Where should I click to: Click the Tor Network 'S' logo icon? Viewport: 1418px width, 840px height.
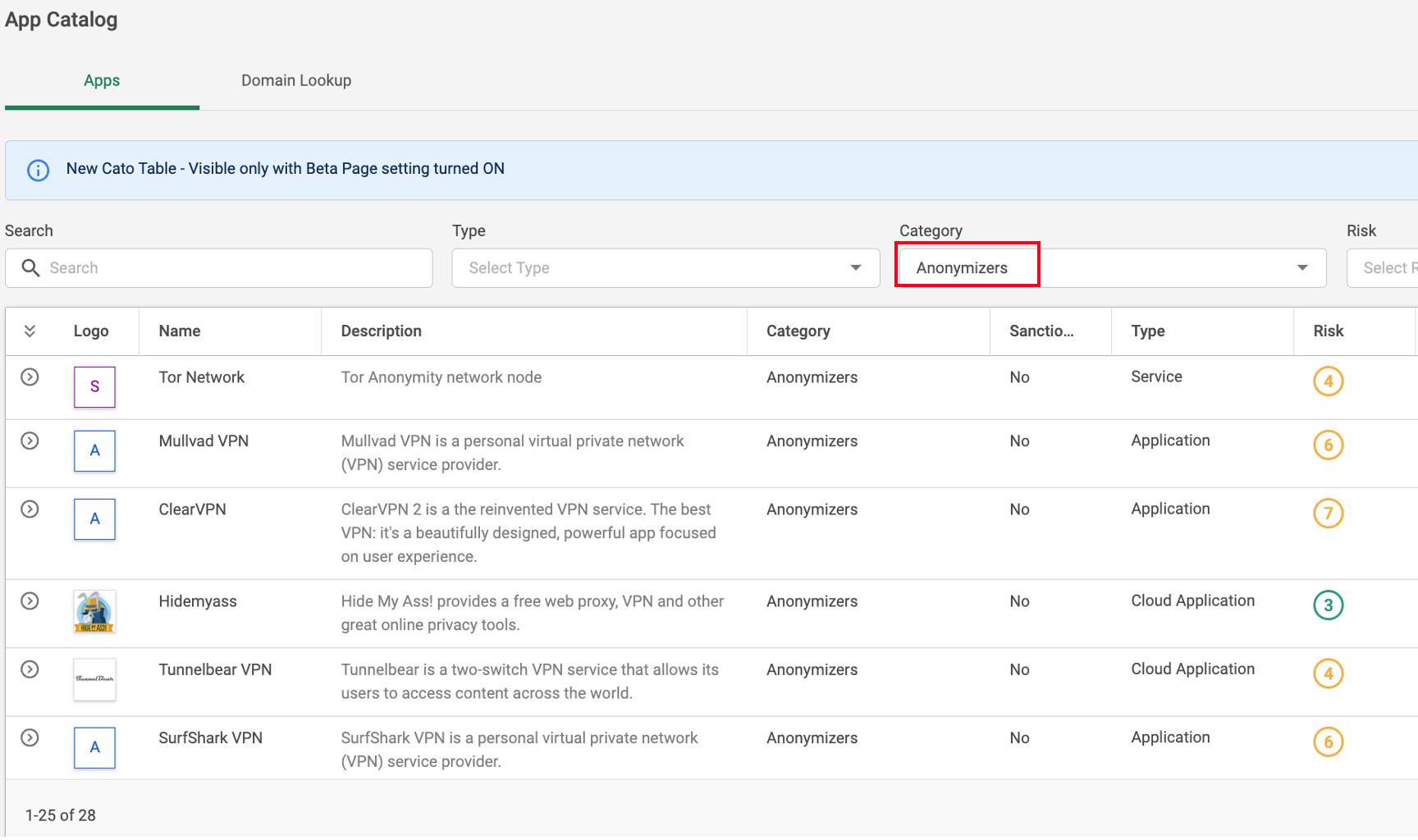[x=94, y=386]
